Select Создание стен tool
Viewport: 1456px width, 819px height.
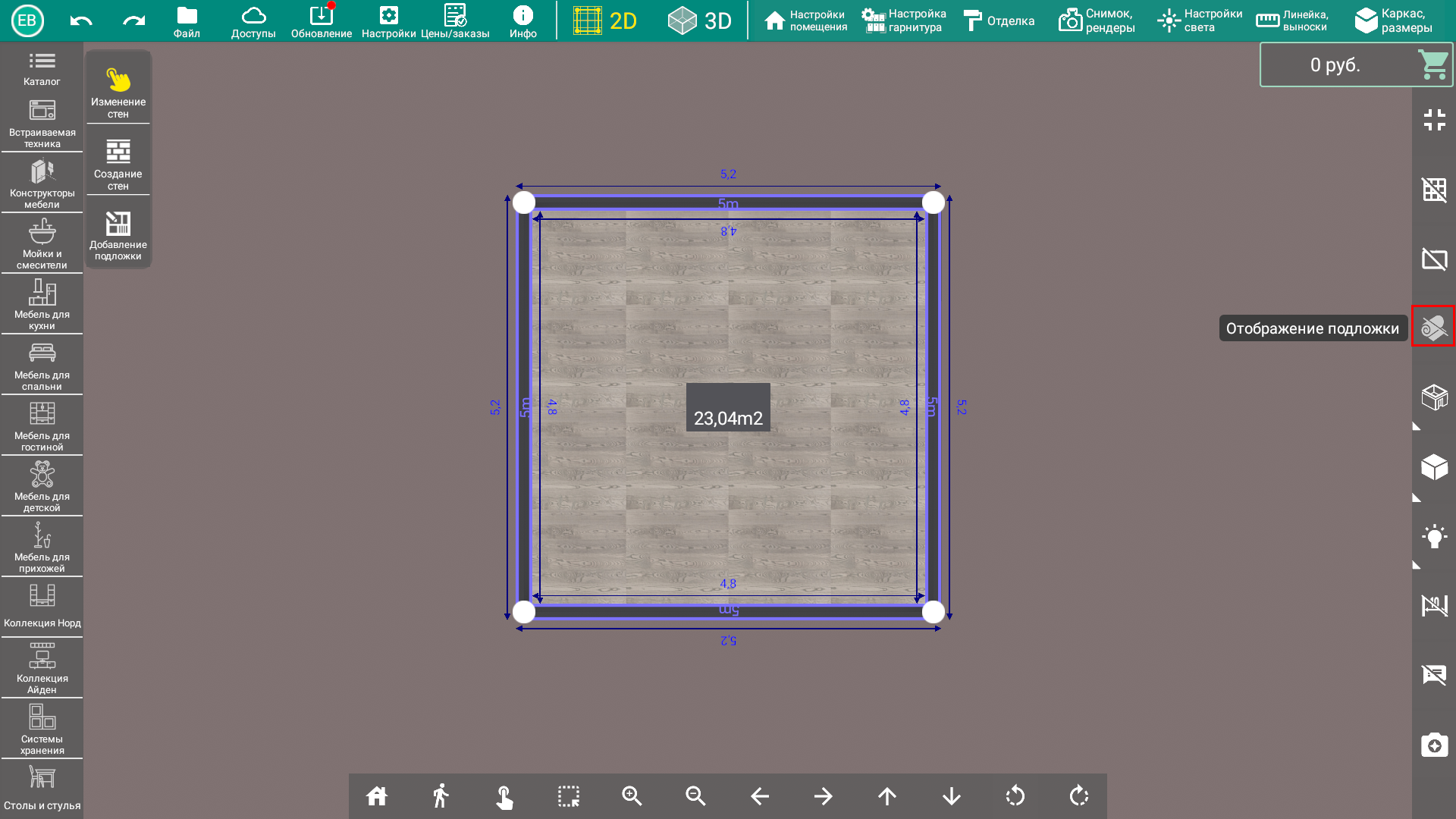[x=118, y=164]
